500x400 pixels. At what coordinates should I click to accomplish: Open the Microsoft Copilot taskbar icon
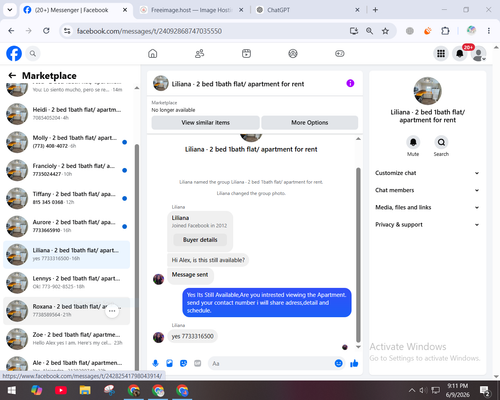tap(36, 390)
